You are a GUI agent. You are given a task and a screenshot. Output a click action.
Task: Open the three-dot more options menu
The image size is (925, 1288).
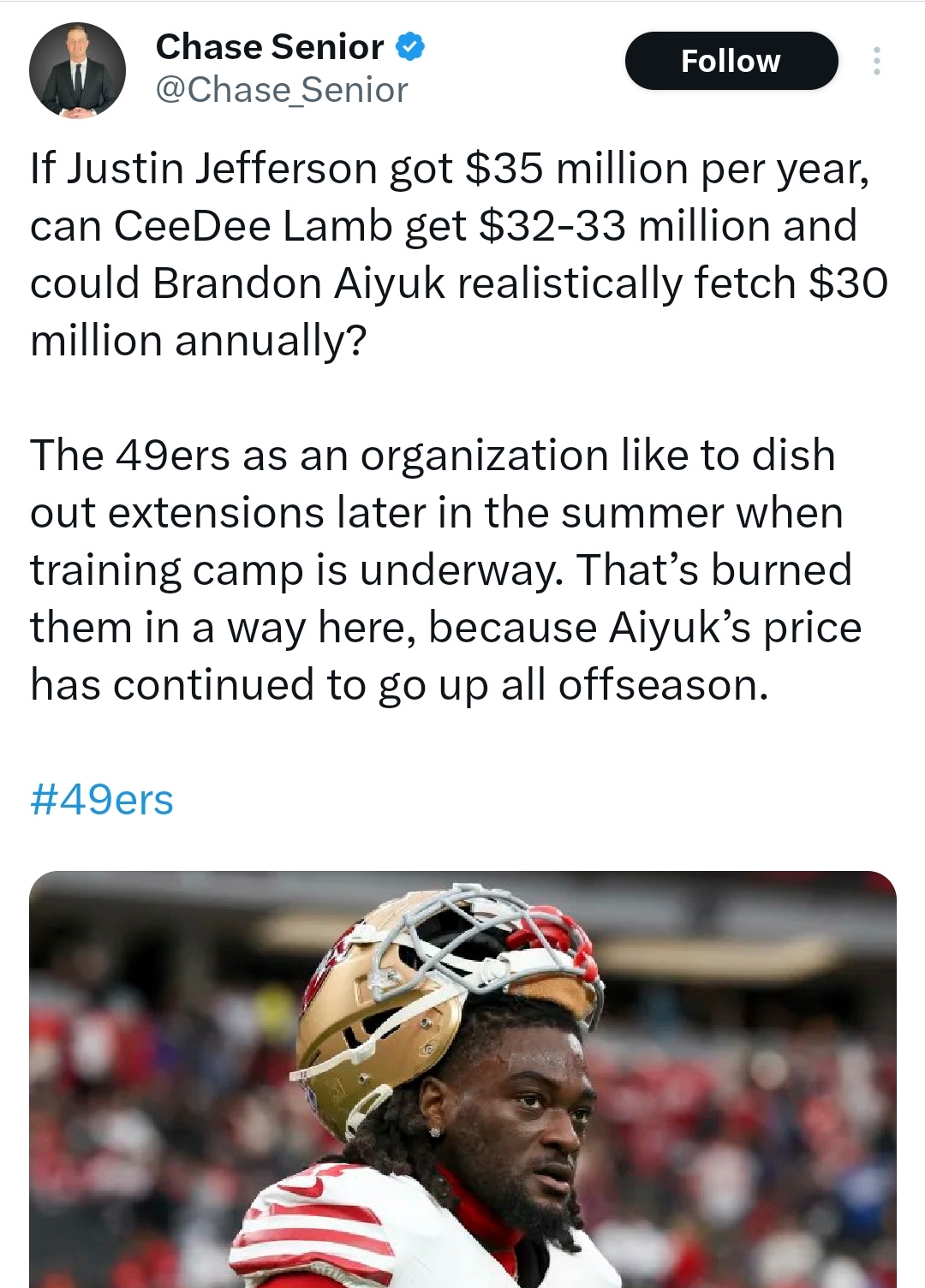pyautogui.click(x=876, y=61)
